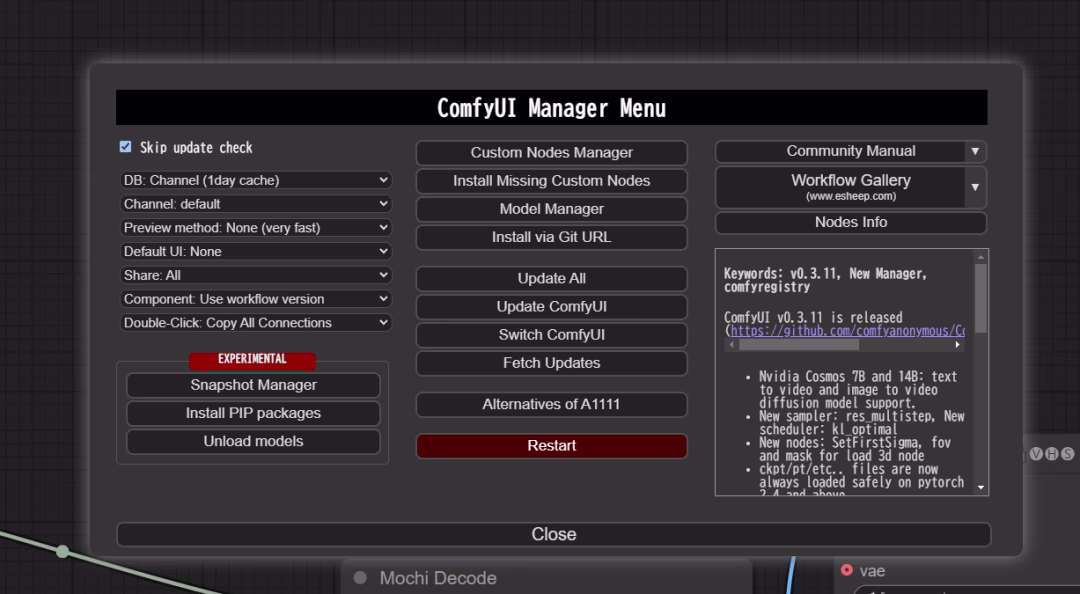Click the H badge icon behind dialog
1080x594 pixels.
[1052, 453]
